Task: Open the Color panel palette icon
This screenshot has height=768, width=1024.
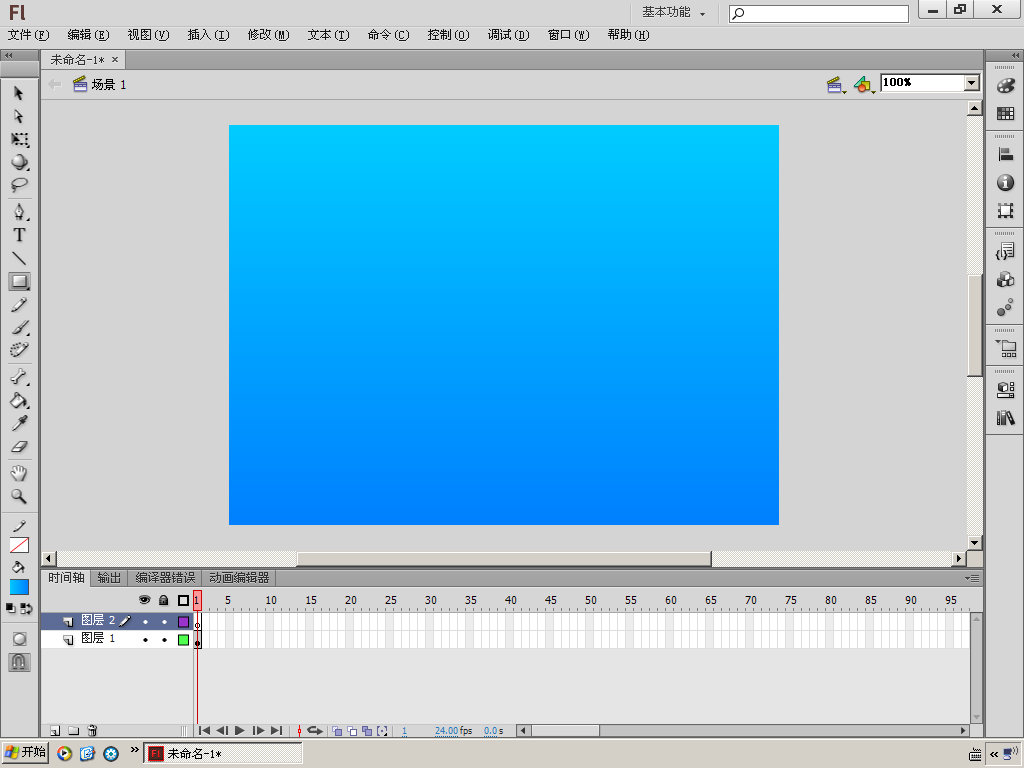Action: (x=1006, y=86)
